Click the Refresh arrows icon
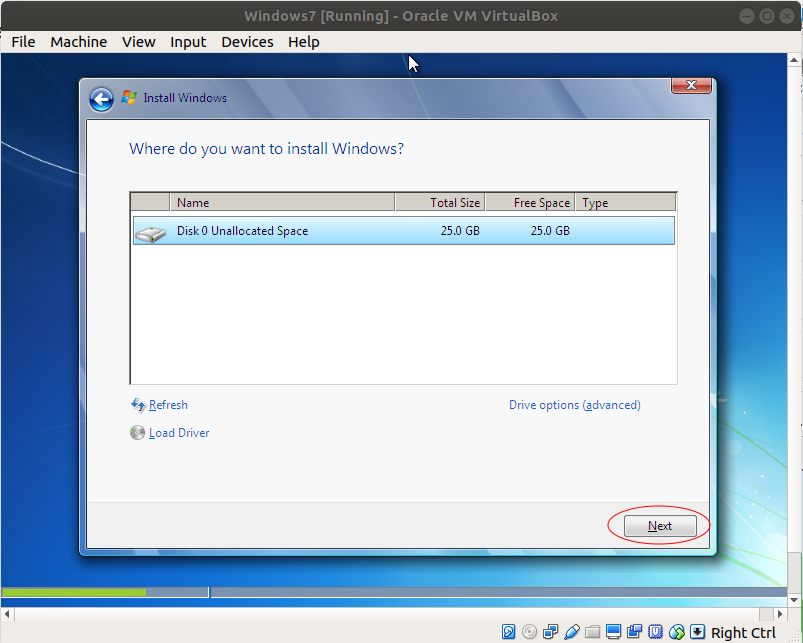803x643 pixels. [138, 405]
